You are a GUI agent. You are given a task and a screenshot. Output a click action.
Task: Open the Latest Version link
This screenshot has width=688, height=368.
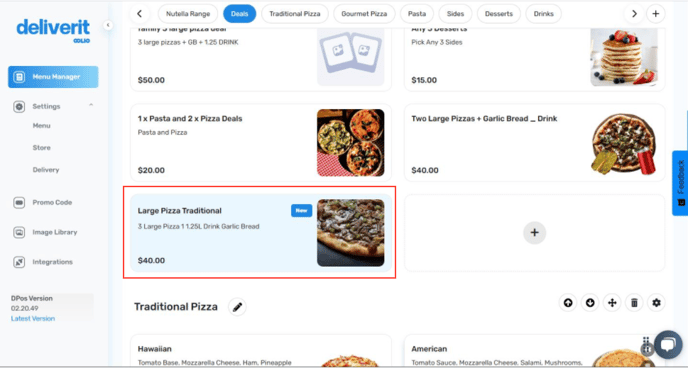33,318
